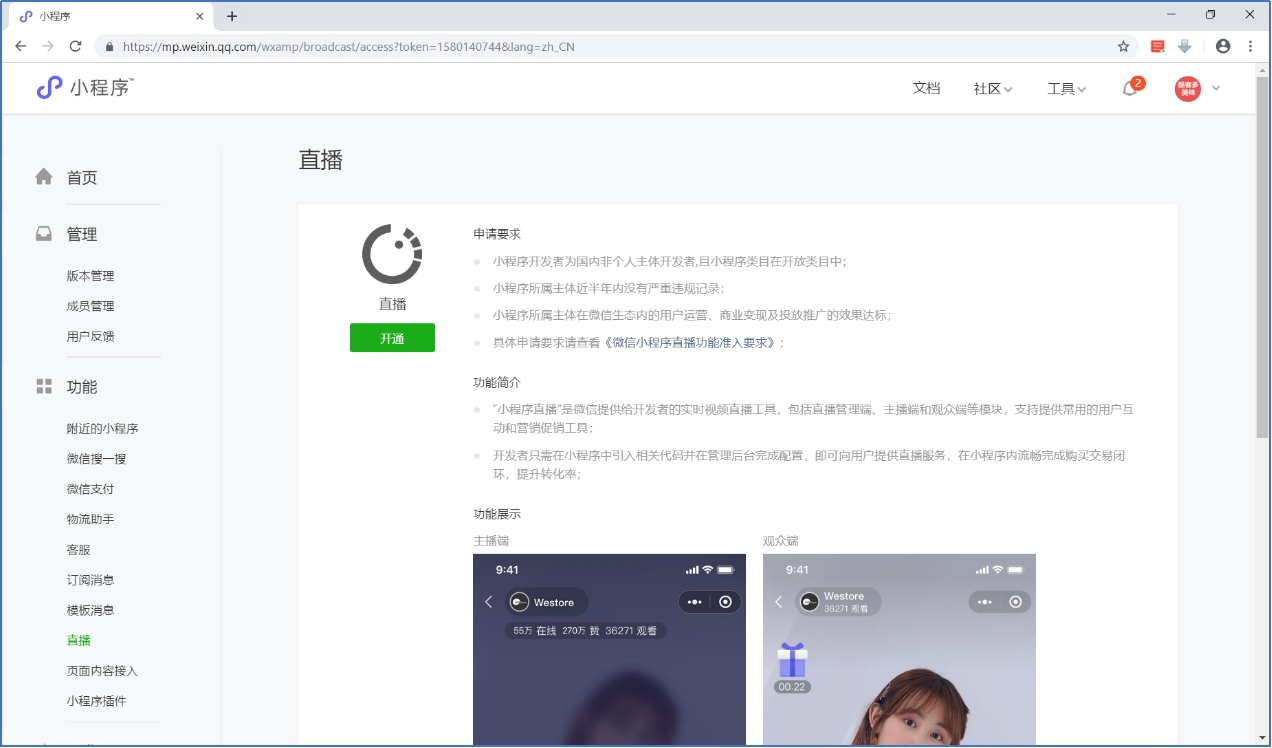Open 物流助手 in sidebar
Screen dimensions: 1272x748
click(x=91, y=519)
